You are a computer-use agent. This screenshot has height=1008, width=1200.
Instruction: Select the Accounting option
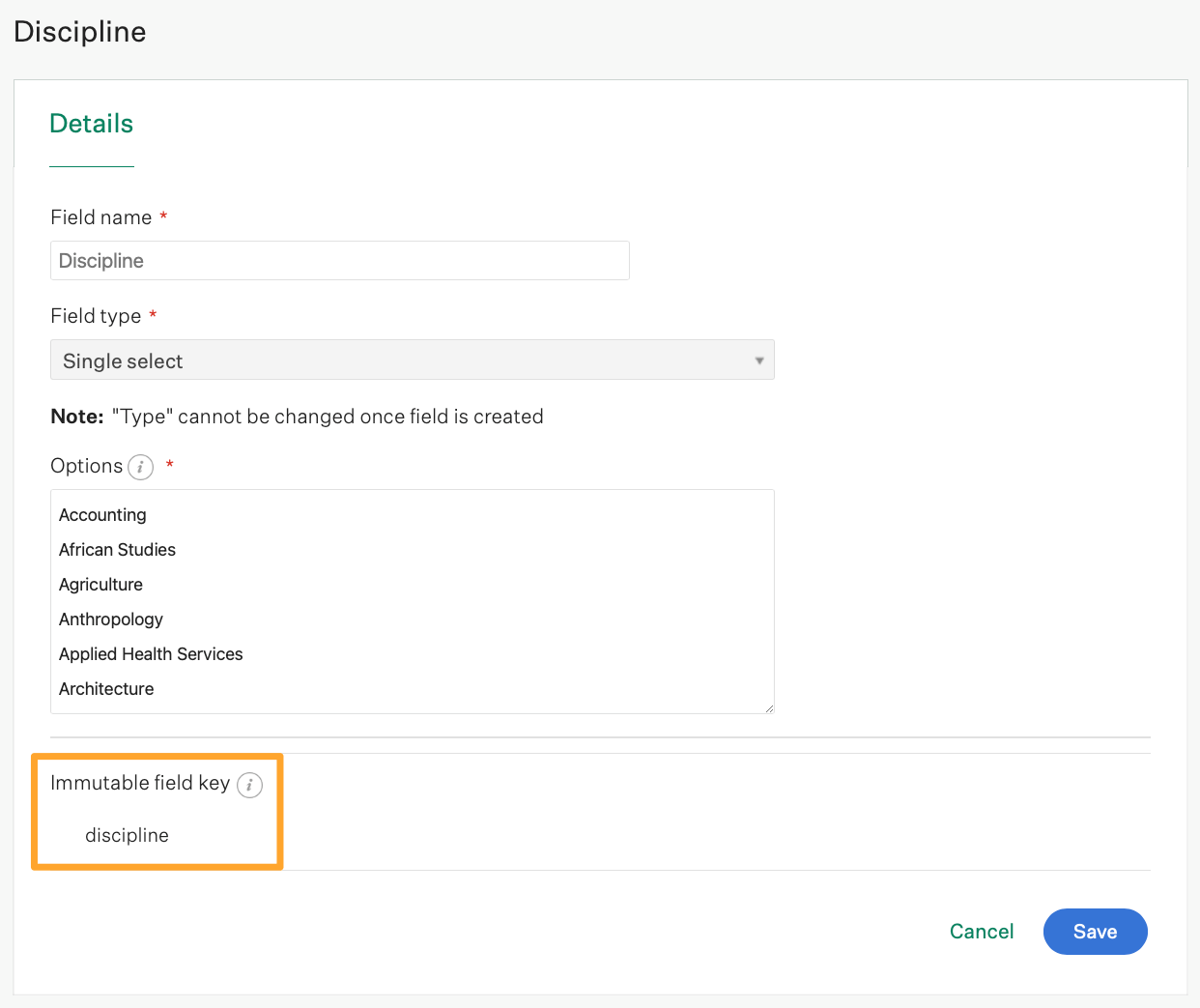pyautogui.click(x=102, y=514)
